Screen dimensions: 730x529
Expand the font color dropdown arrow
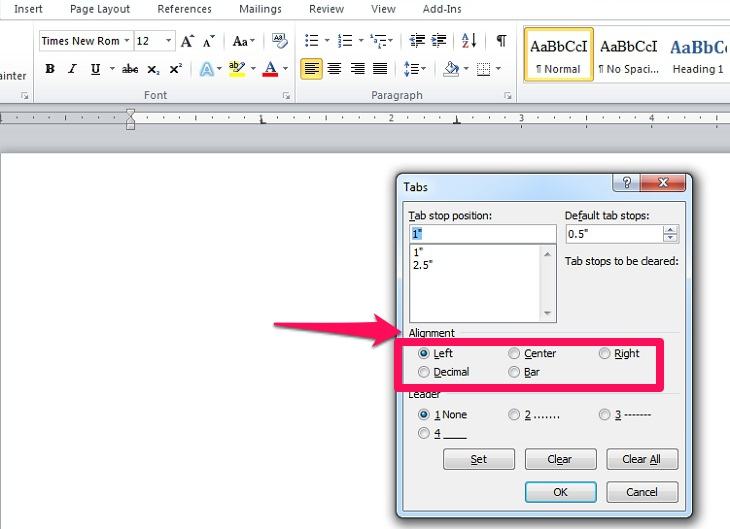click(x=285, y=69)
